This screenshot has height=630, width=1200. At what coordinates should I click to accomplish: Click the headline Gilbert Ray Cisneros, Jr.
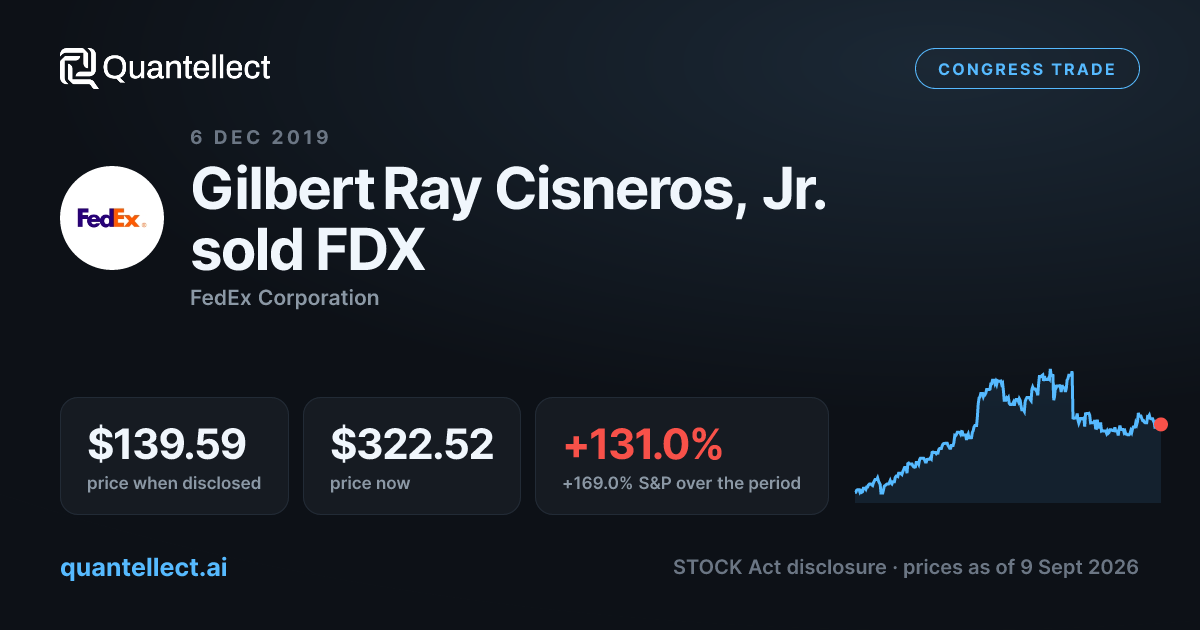tap(509, 189)
